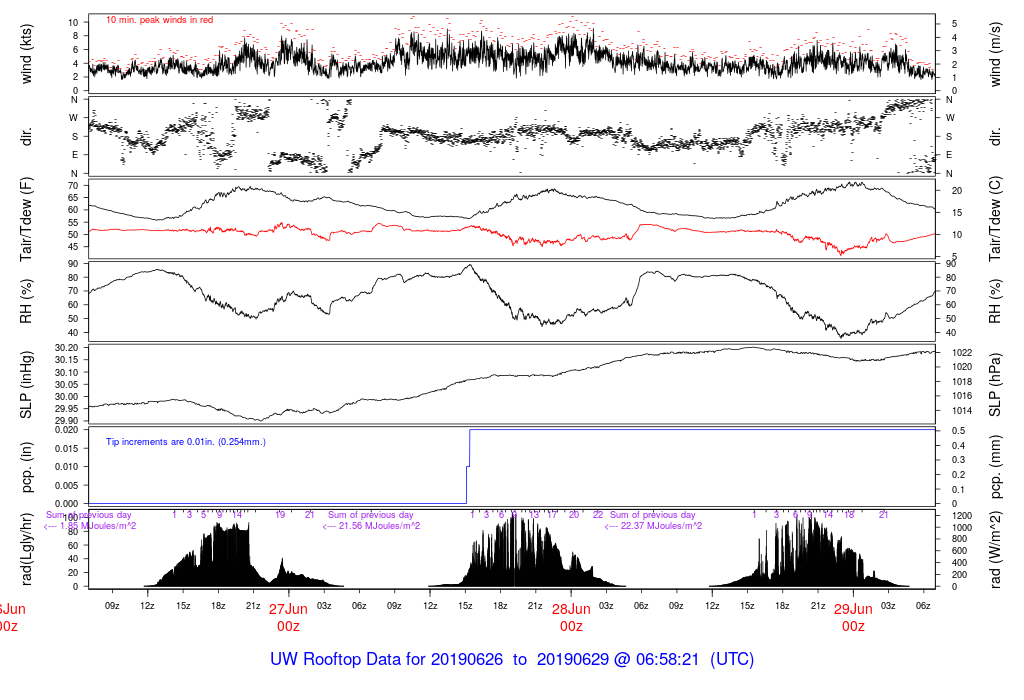The height and width of the screenshot is (700, 1024).
Task: Click the '0.005' precipitation tick label
Action: (x=66, y=486)
